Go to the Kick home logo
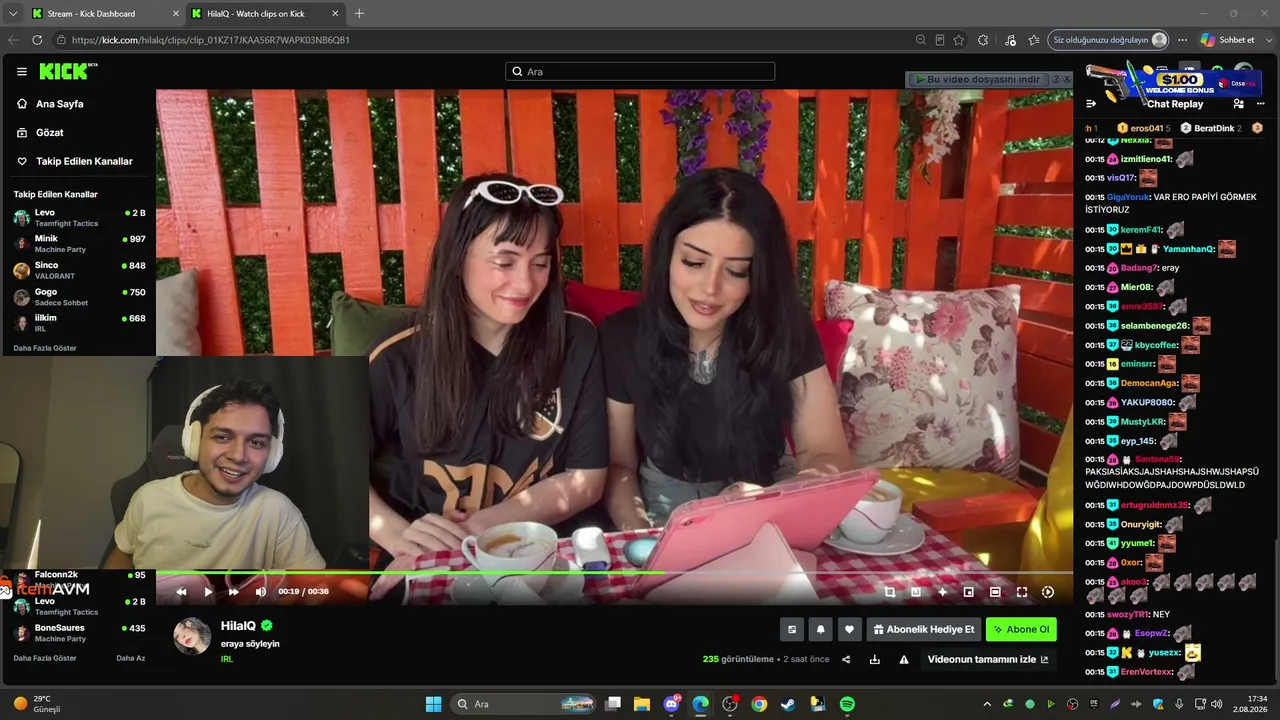The width and height of the screenshot is (1280, 720). (68, 71)
